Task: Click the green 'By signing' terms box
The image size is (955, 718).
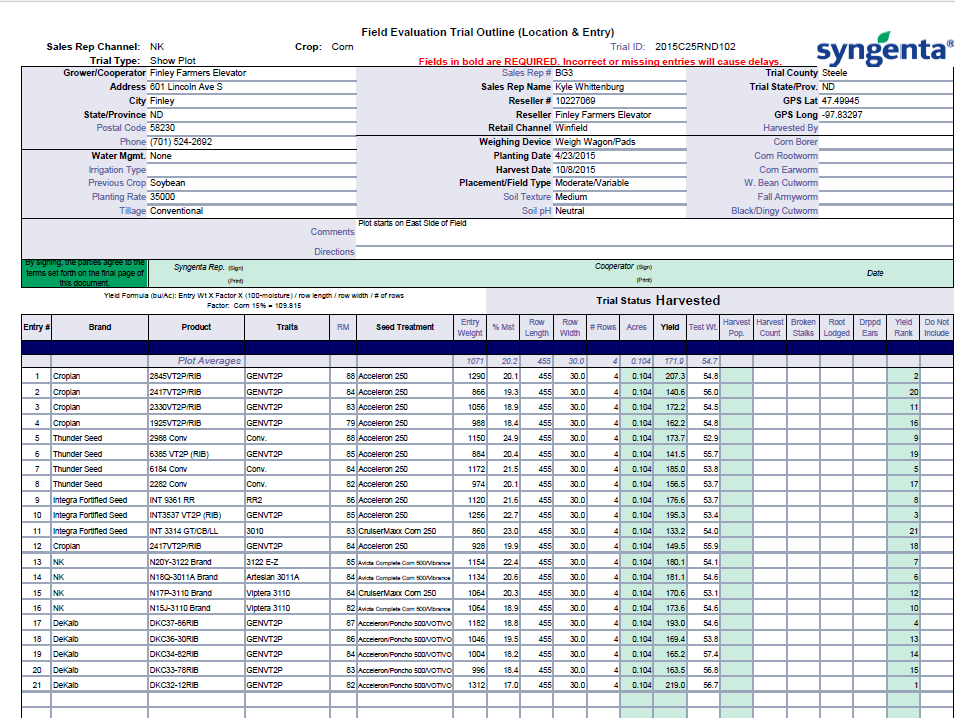Action: click(85, 273)
